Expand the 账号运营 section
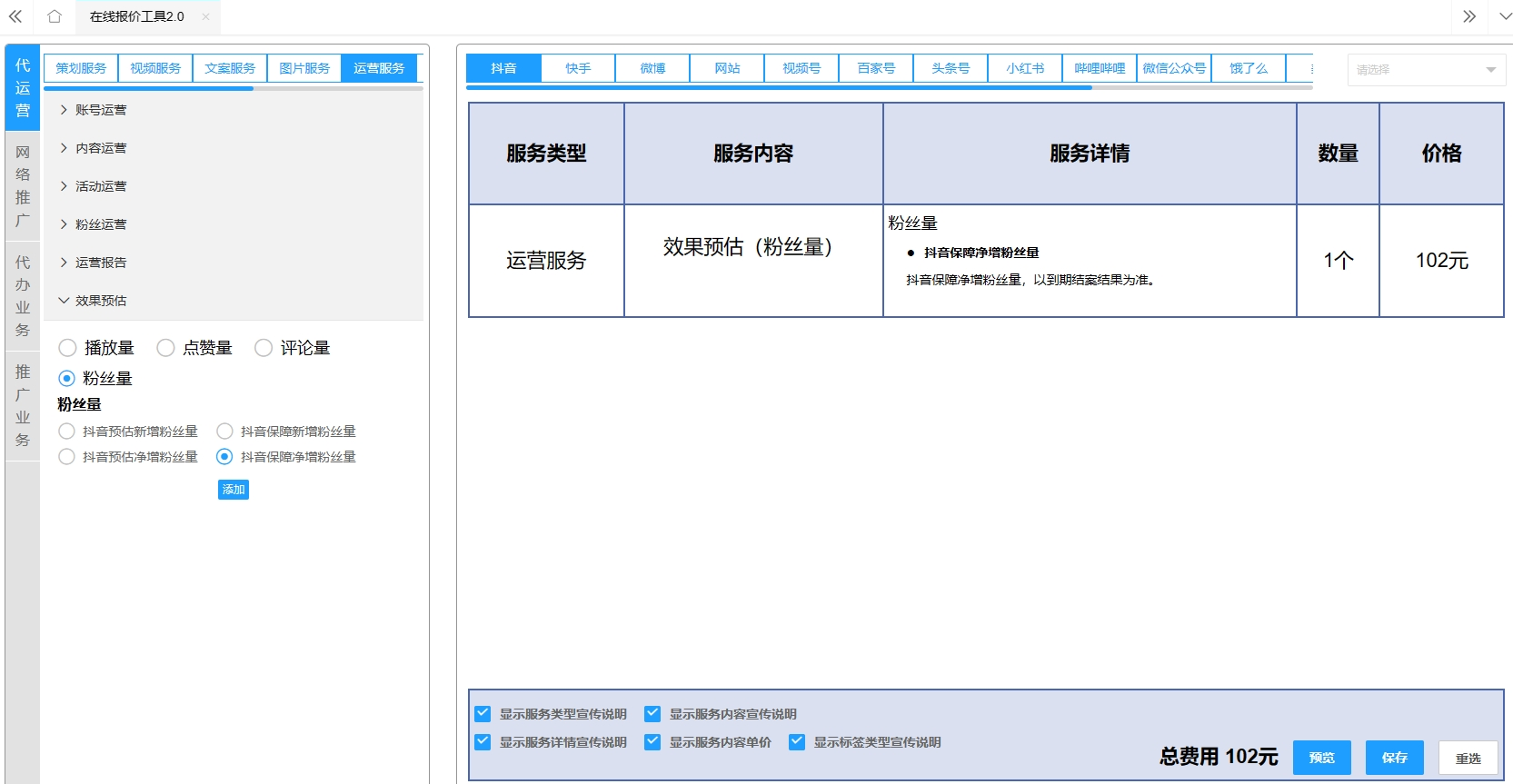The width and height of the screenshot is (1513, 784). click(100, 110)
